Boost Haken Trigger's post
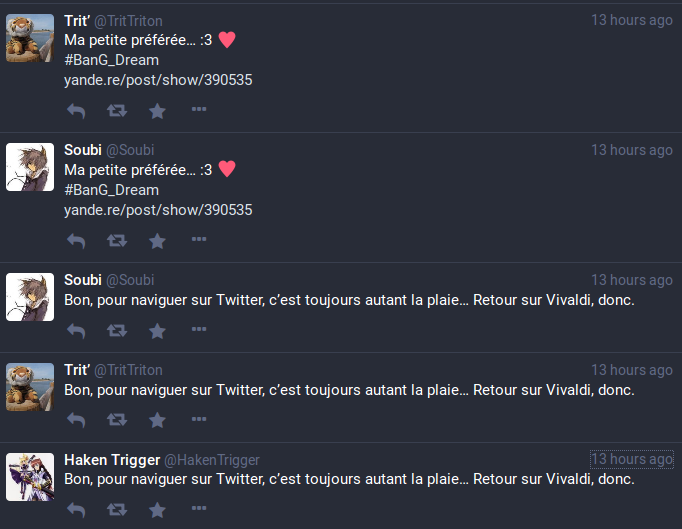 click(117, 511)
